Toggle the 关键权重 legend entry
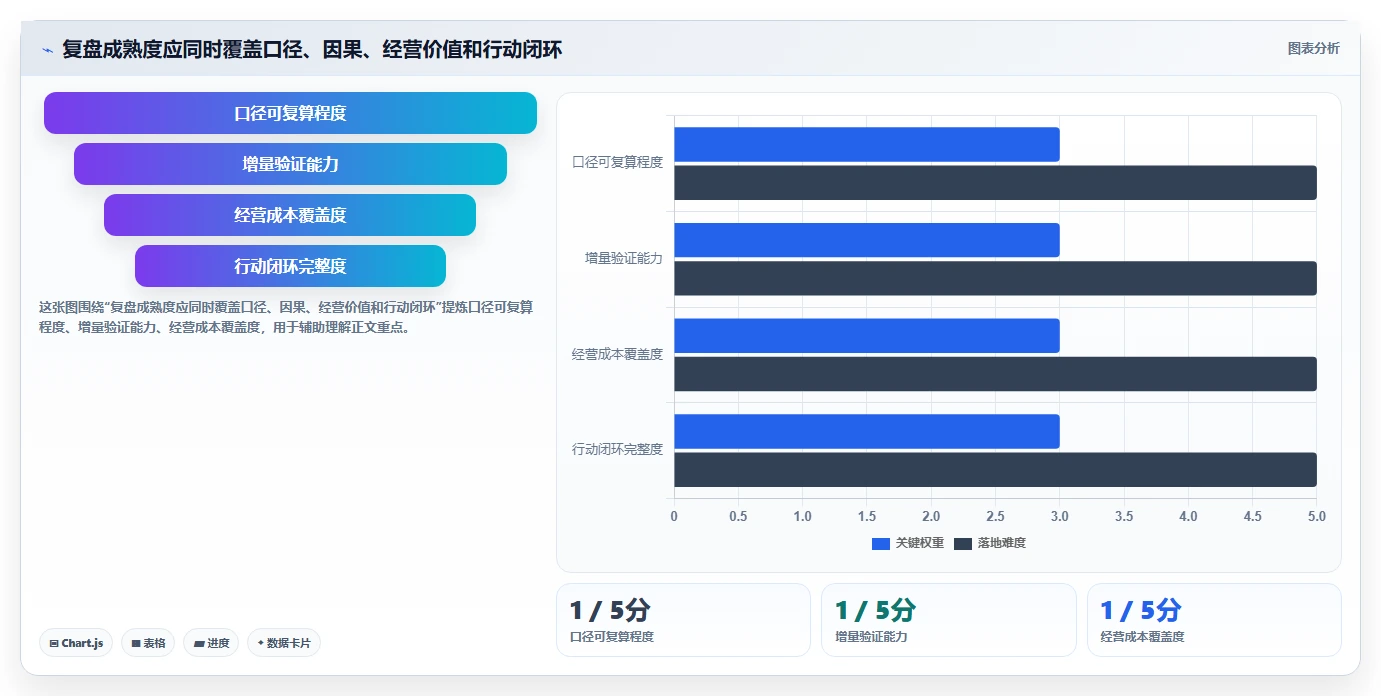This screenshot has width=1381, height=696. 907,543
